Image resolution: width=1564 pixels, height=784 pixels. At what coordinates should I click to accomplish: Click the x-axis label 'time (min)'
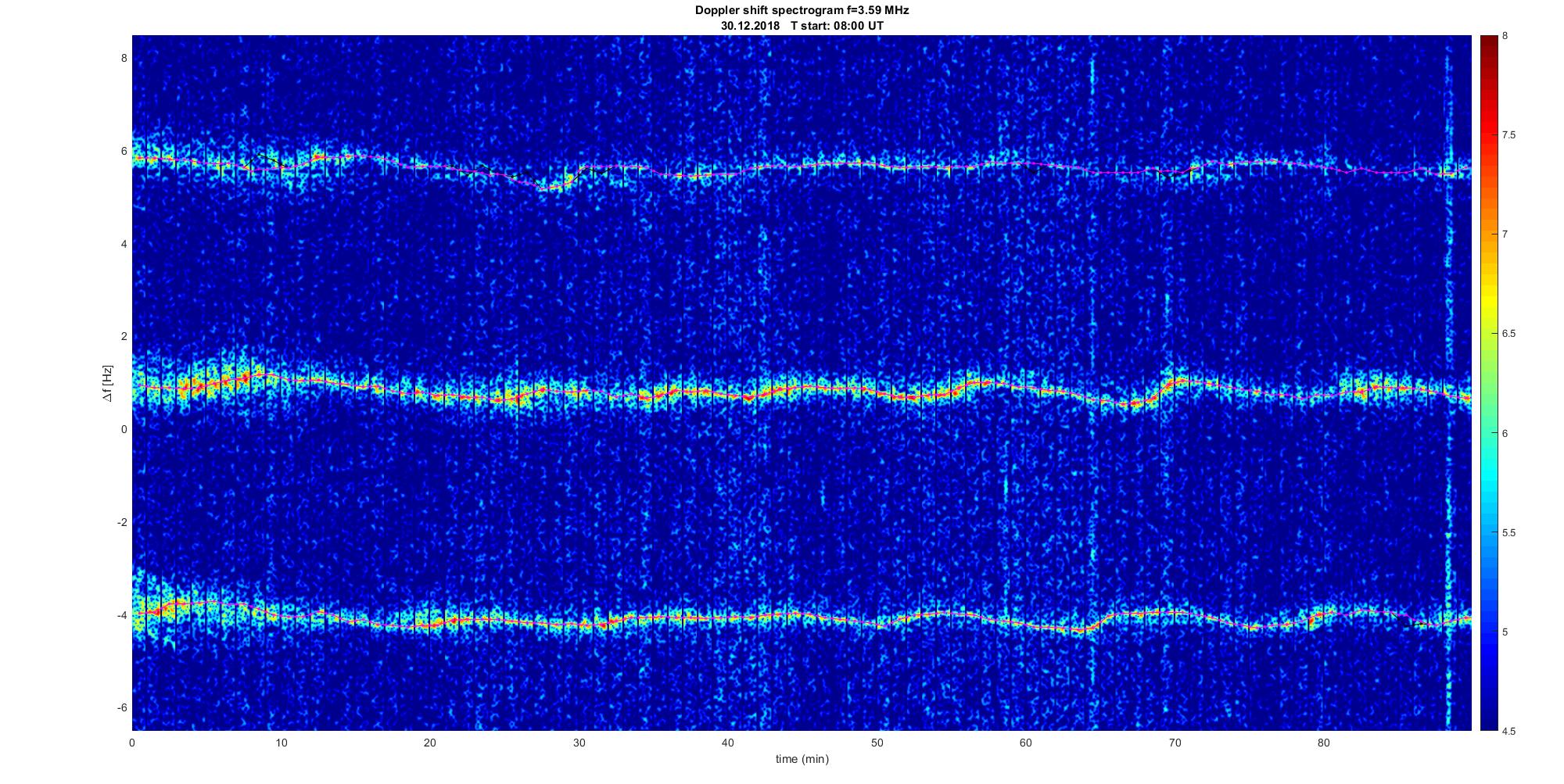(x=802, y=759)
